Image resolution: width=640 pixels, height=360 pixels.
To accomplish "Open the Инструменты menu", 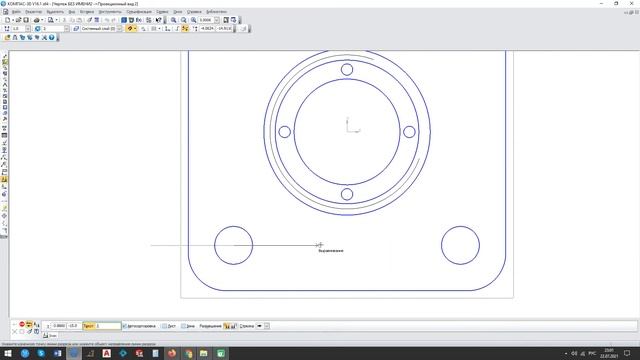I will point(110,12).
